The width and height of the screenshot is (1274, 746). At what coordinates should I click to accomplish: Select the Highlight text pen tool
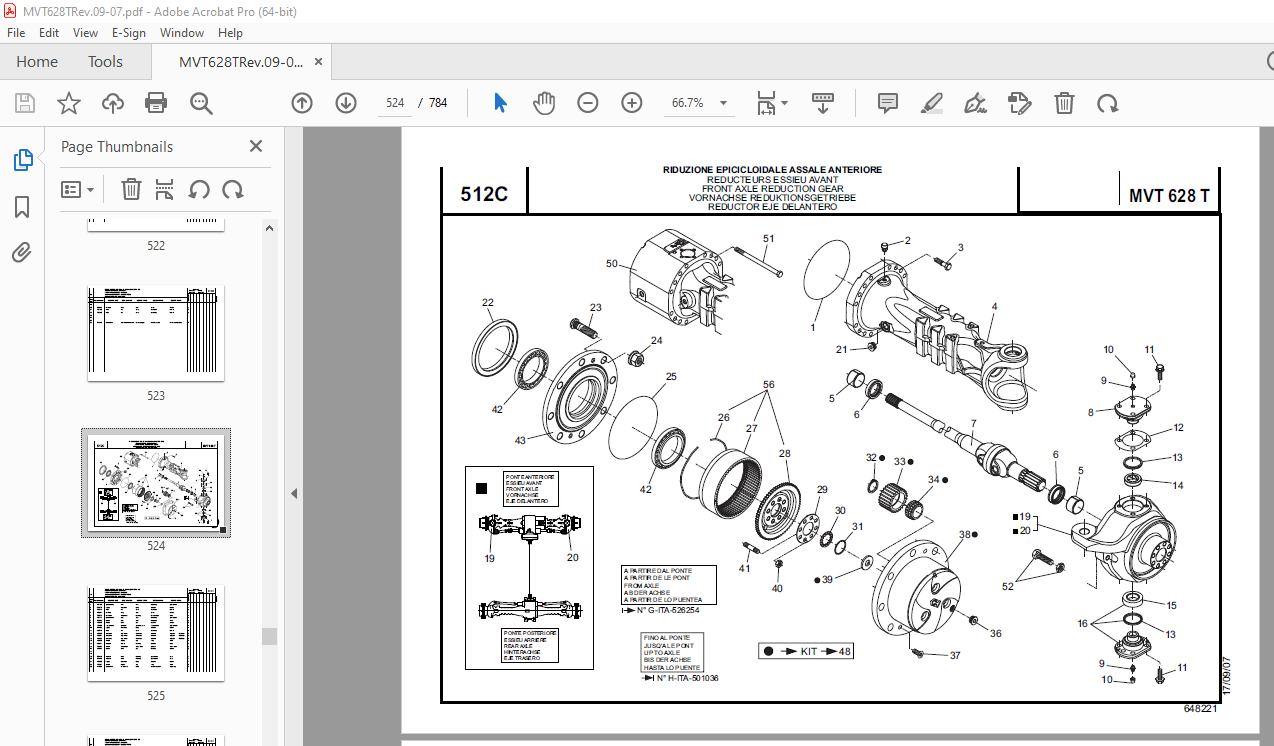(x=932, y=103)
